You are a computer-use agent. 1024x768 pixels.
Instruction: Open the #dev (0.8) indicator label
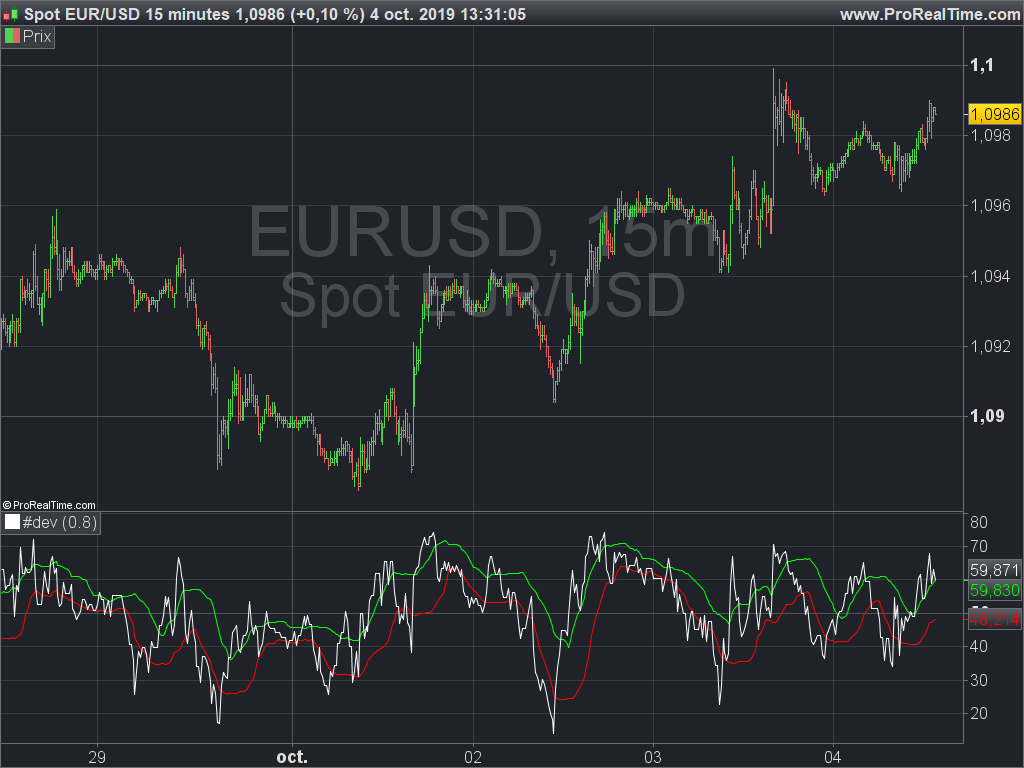(59, 522)
